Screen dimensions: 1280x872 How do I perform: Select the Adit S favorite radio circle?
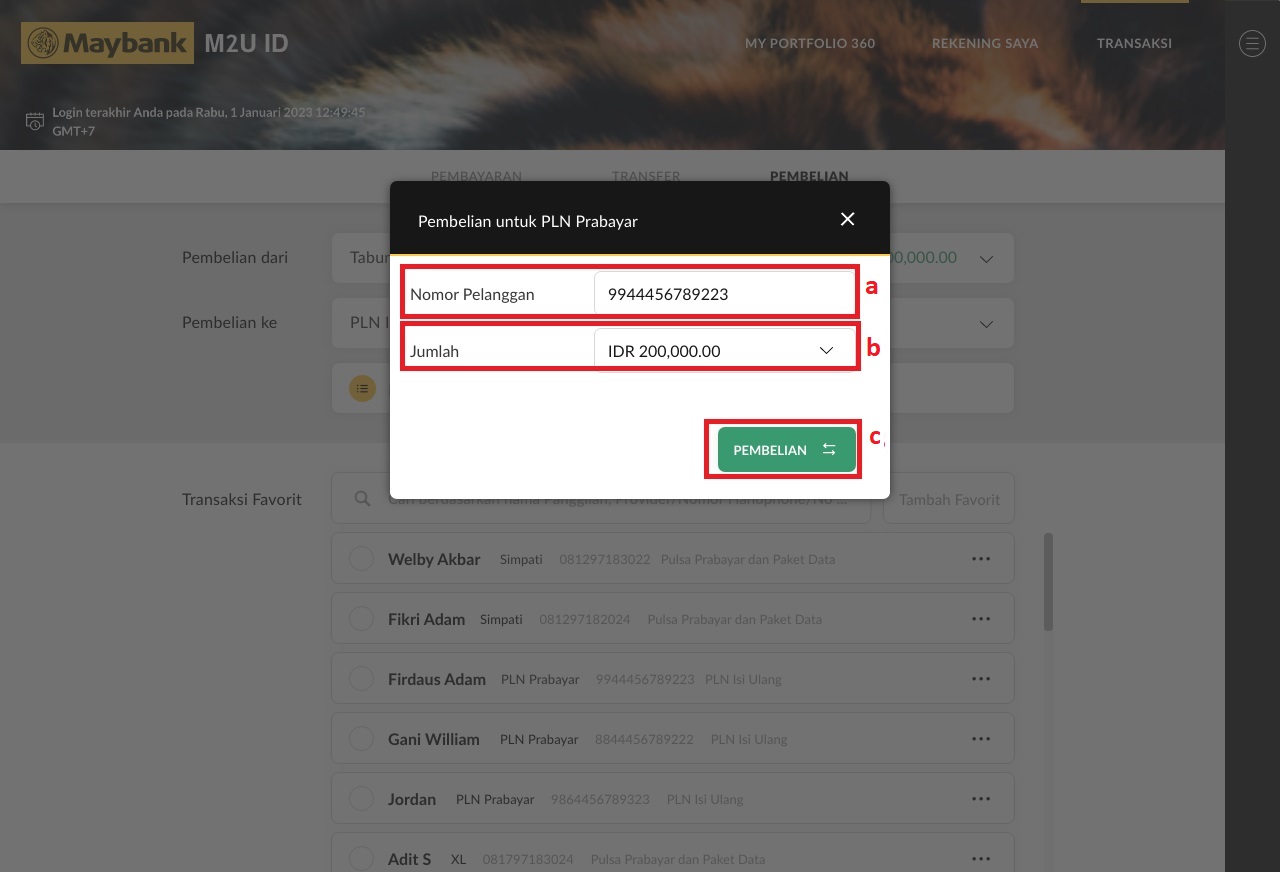coord(361,858)
